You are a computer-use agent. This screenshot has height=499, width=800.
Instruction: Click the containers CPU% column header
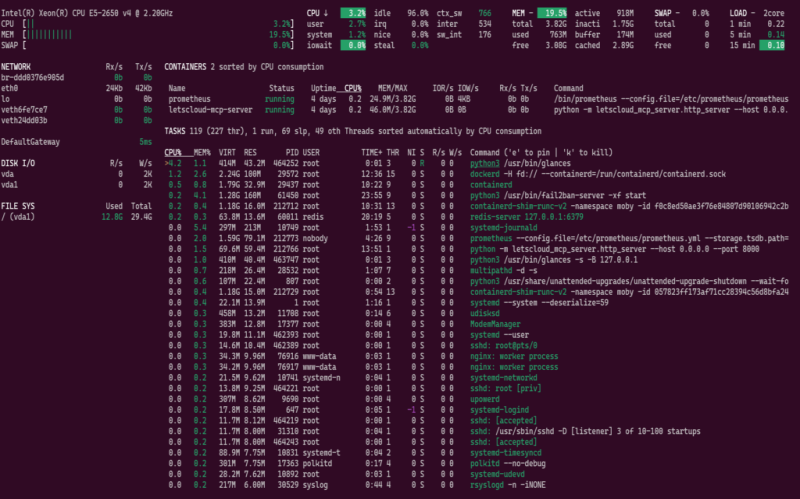pyautogui.click(x=353, y=88)
